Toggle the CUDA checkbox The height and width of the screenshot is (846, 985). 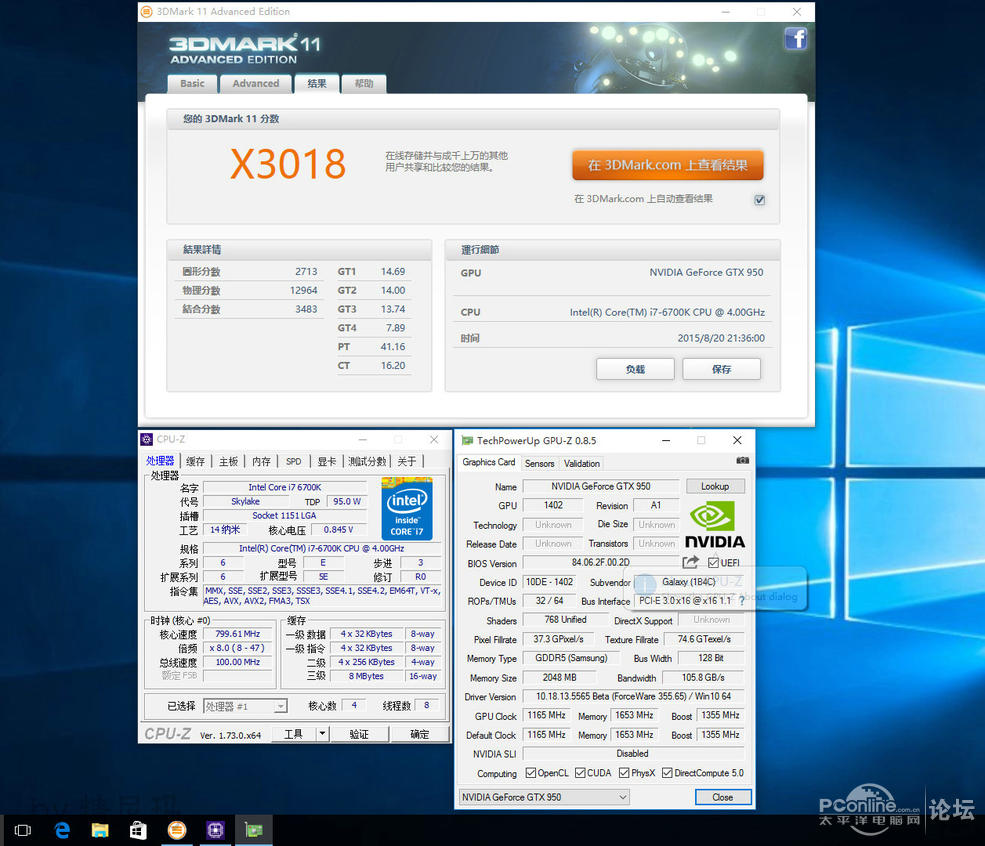[580, 773]
